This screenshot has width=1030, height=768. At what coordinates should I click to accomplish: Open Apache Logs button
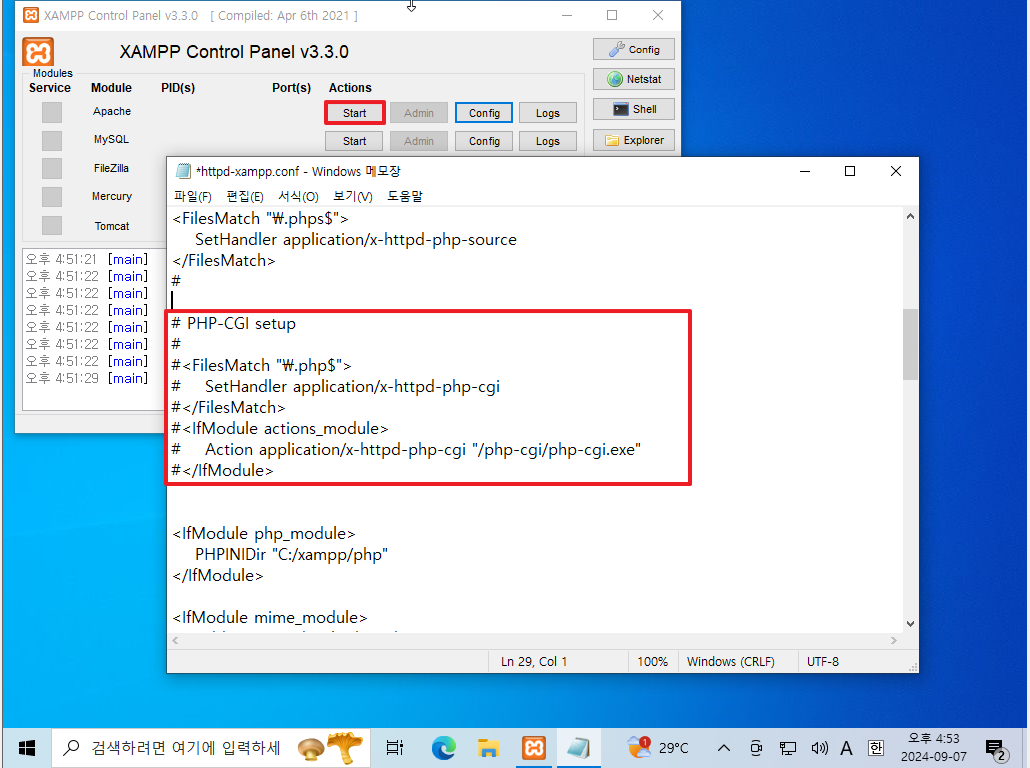[548, 113]
